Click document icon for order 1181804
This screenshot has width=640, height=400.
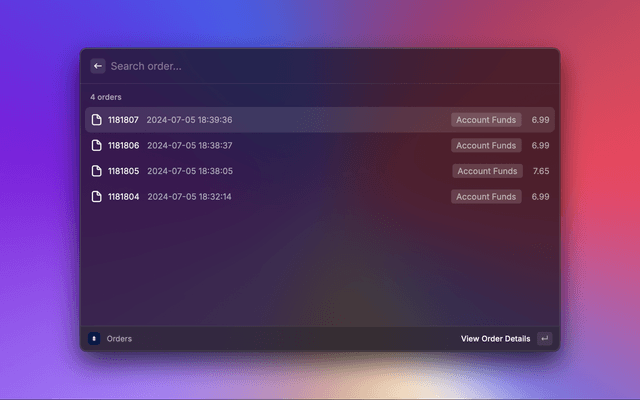[x=97, y=197]
